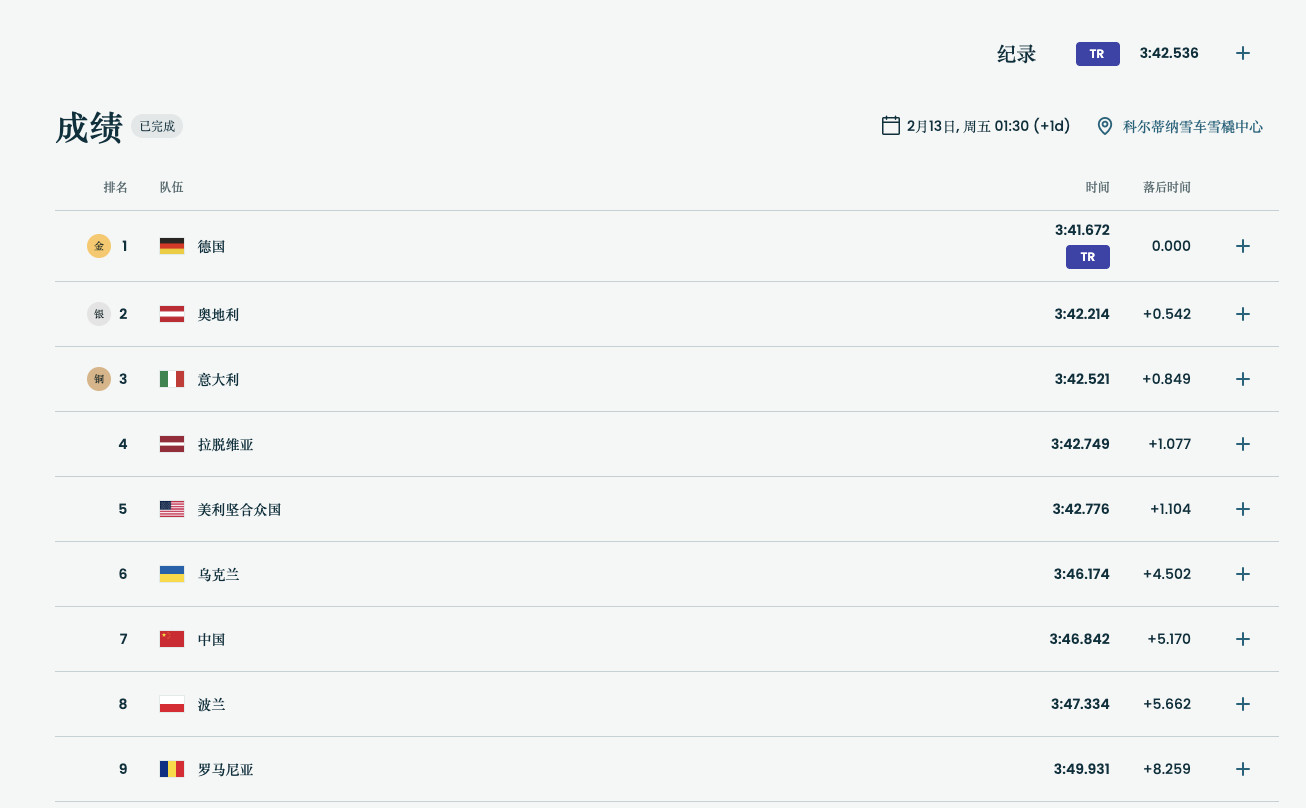The image size is (1306, 808).
Task: Click the German flag icon
Action: pos(172,246)
